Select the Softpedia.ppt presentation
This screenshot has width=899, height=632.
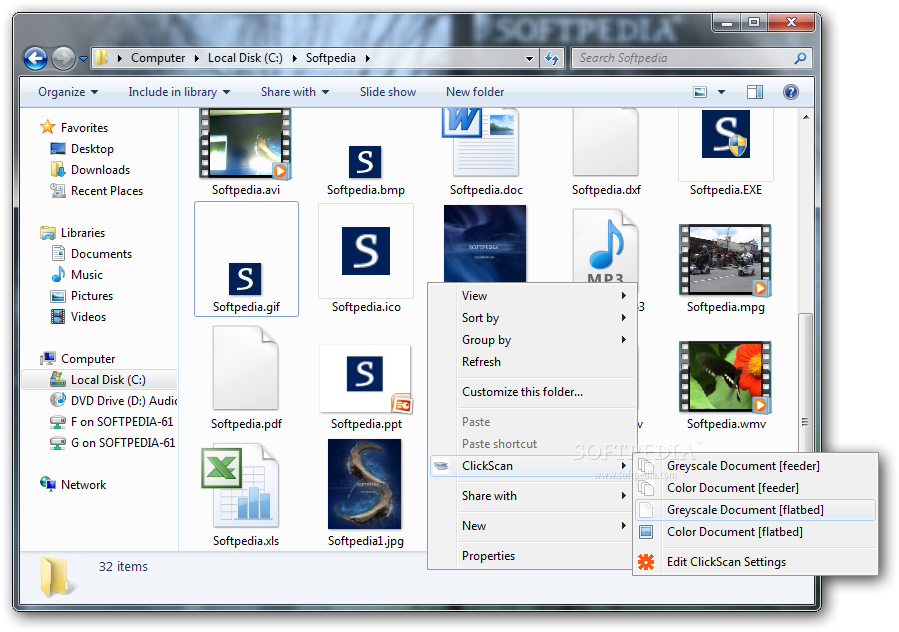[x=366, y=388]
